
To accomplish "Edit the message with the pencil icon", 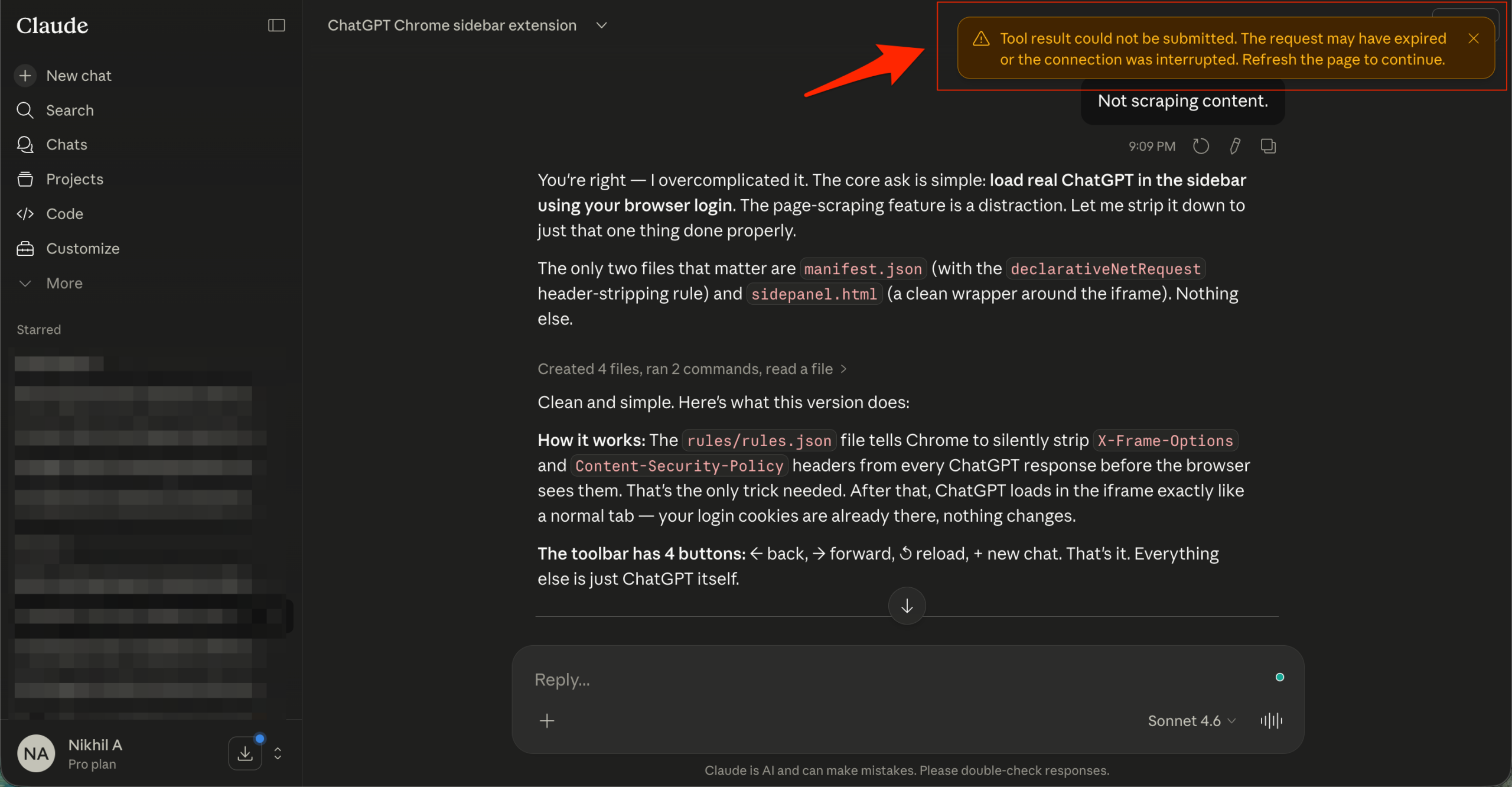I will tap(1234, 145).
